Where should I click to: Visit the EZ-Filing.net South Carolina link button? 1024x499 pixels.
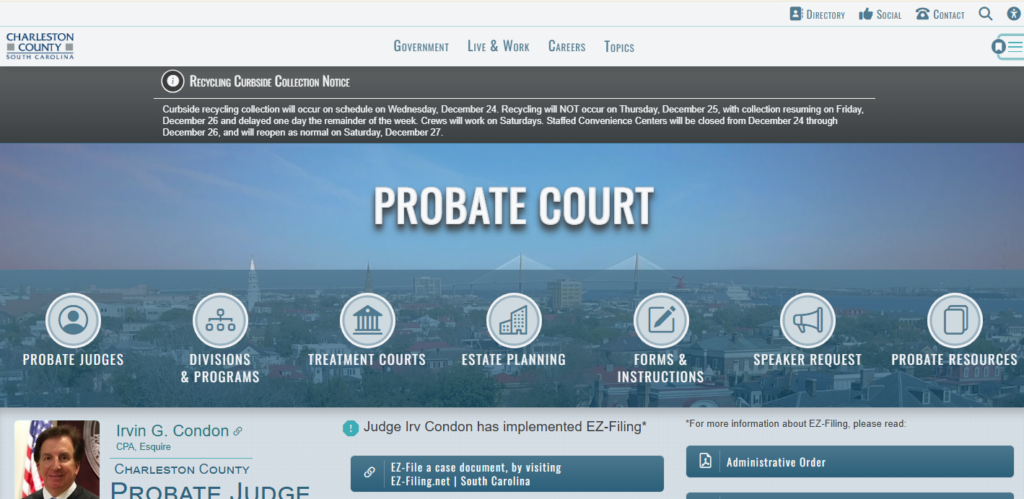(507, 474)
